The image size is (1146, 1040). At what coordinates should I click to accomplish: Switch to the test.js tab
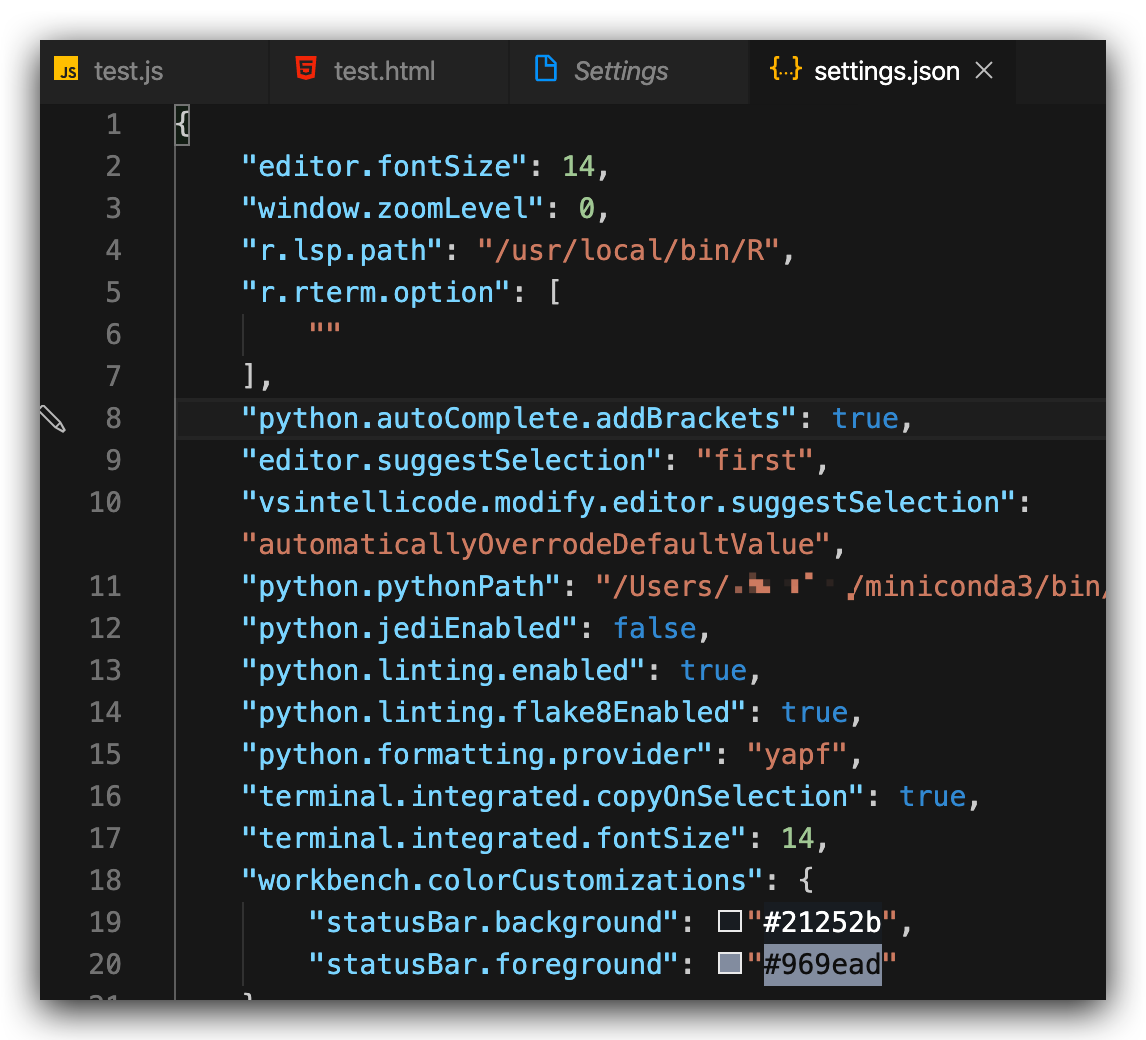128,72
